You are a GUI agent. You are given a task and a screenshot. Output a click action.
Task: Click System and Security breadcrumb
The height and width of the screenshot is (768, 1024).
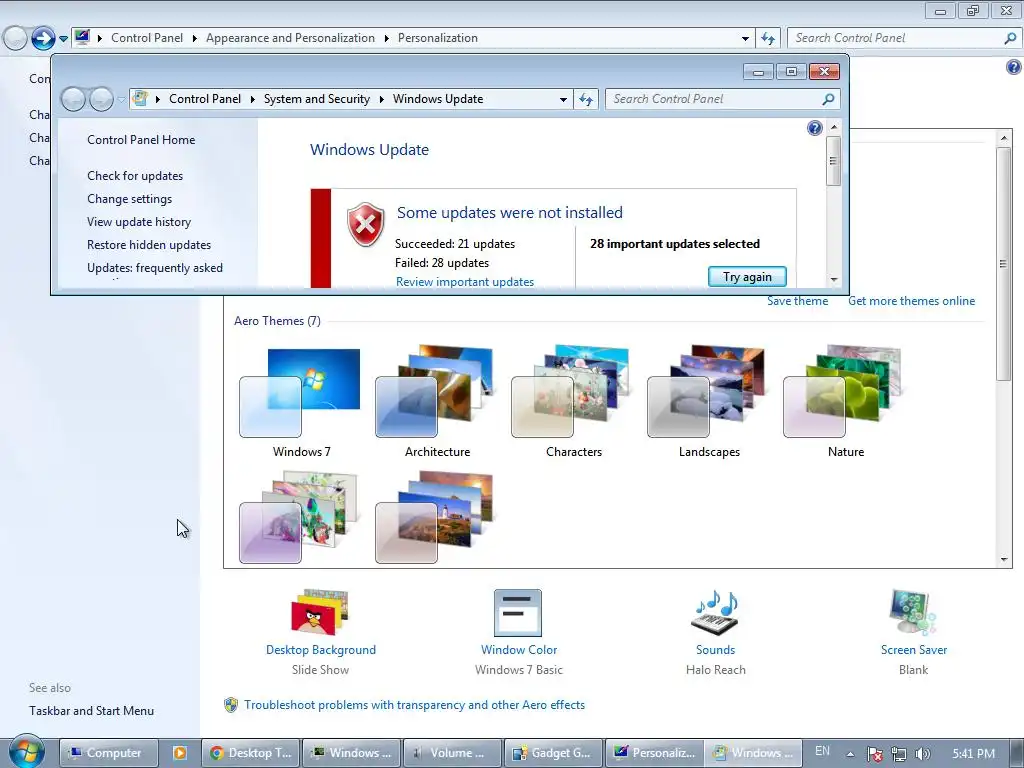(317, 99)
